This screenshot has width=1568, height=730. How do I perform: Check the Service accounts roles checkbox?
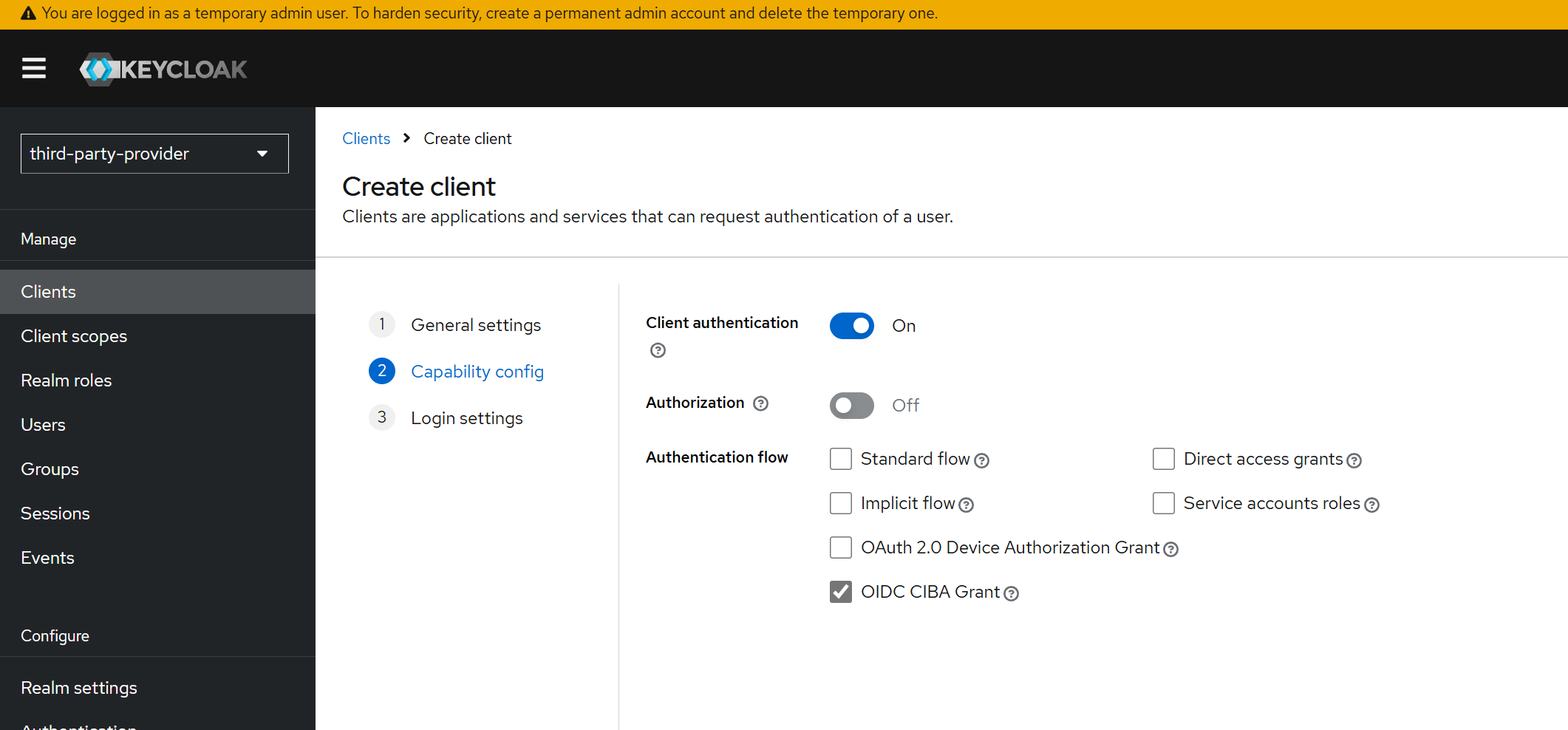click(1164, 503)
